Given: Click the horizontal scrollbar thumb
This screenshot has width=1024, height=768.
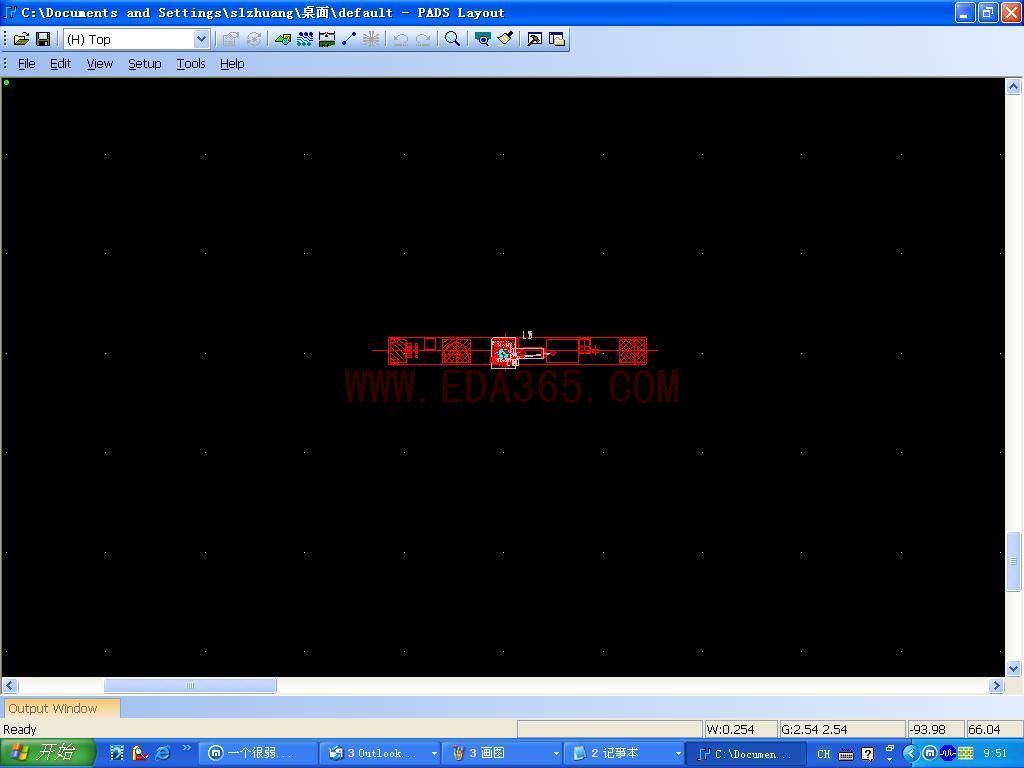Looking at the screenshot, I should tap(190, 686).
